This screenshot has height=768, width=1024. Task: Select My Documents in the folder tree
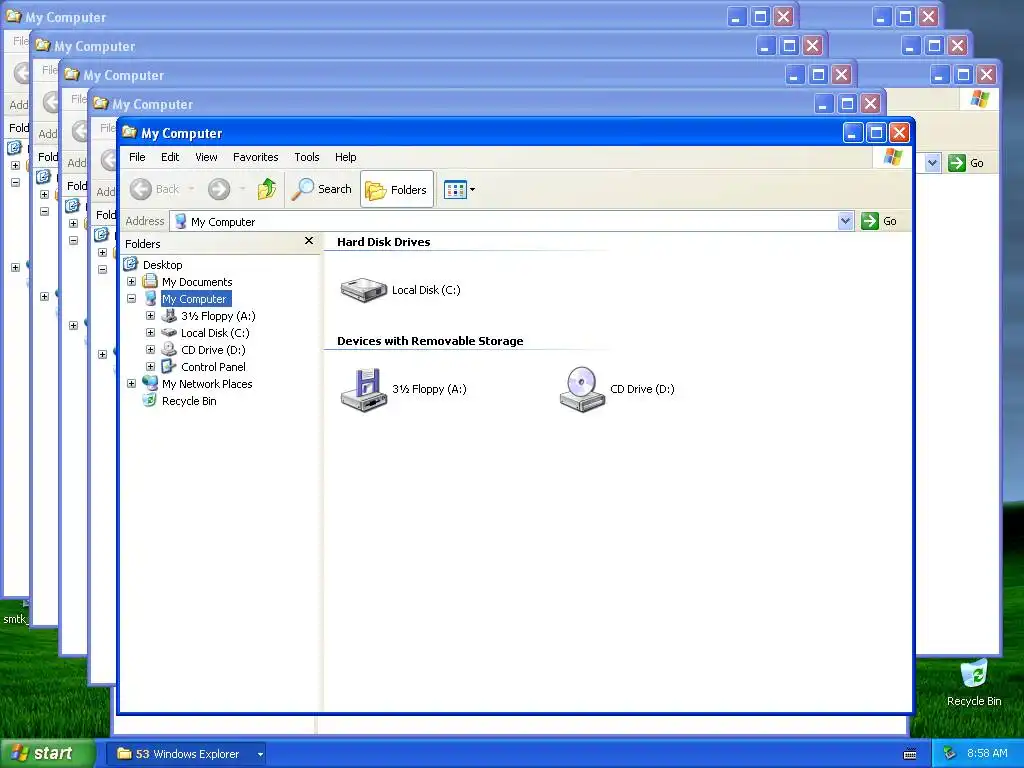197,281
